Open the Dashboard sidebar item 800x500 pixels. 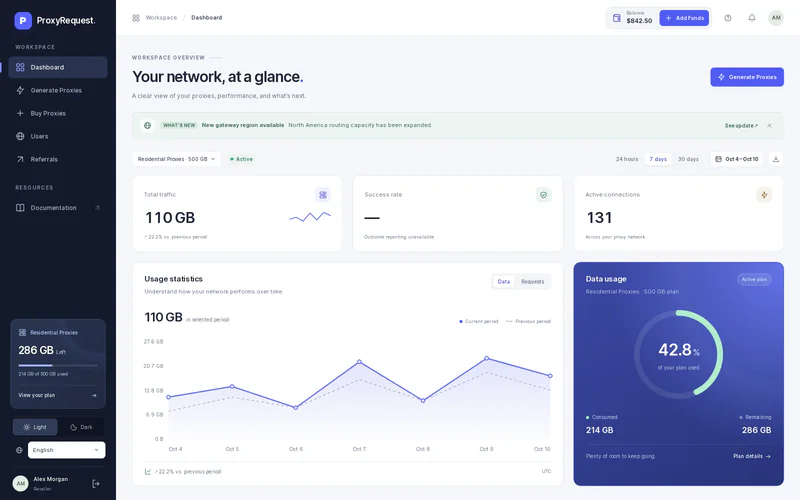point(58,67)
